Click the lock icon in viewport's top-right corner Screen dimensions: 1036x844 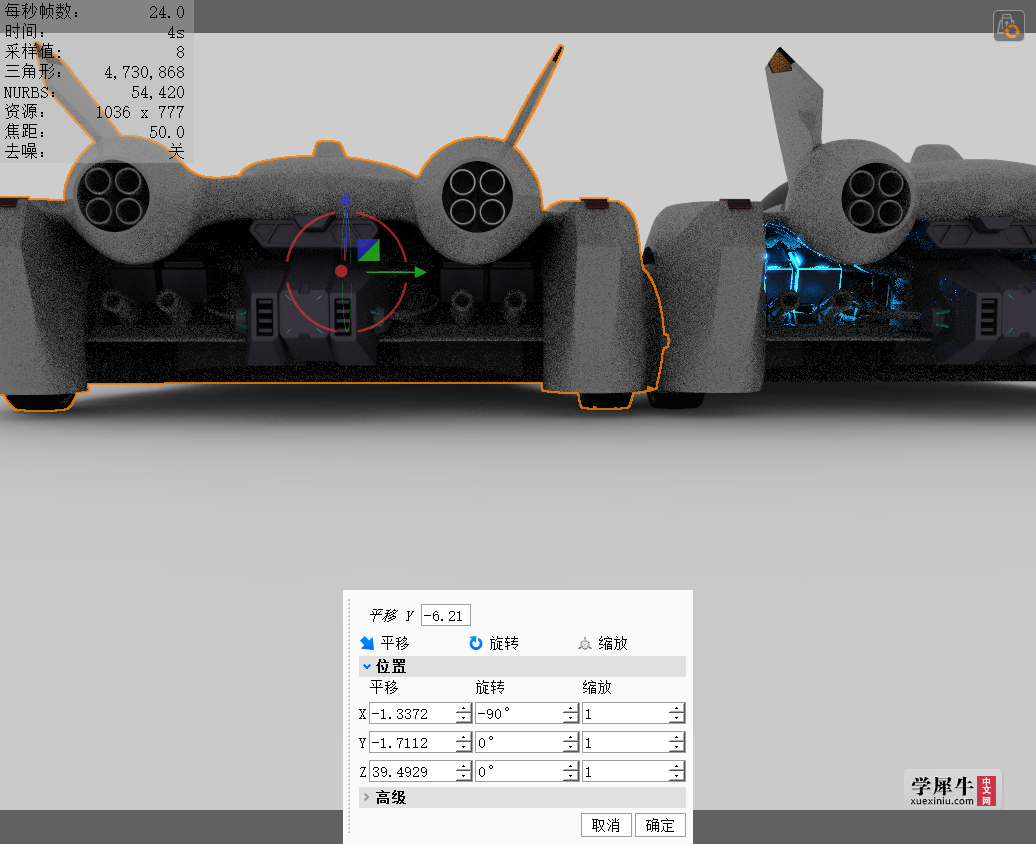1008,26
